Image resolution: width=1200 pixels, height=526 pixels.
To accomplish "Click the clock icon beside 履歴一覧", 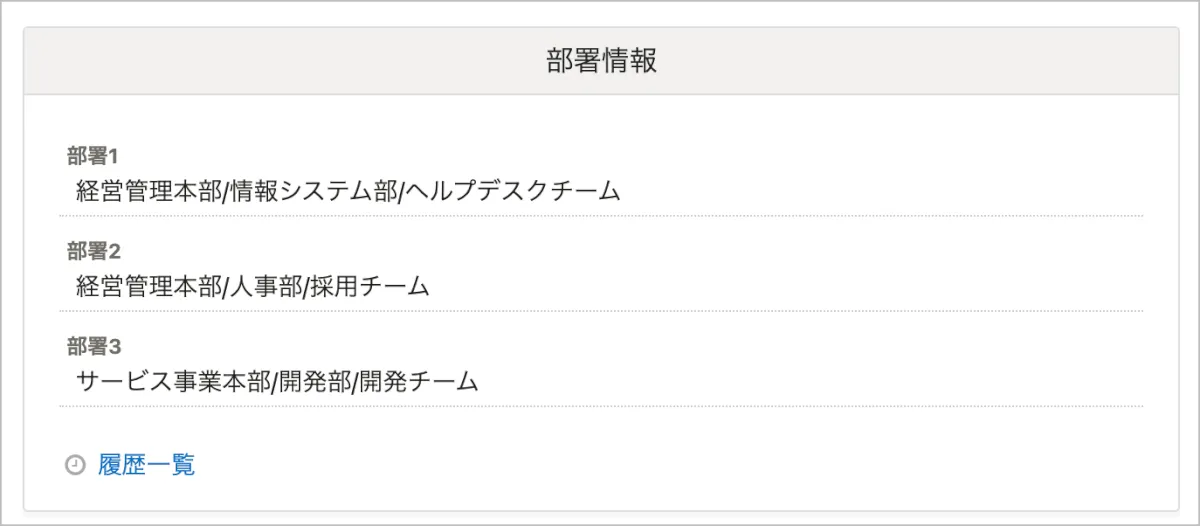I will 75,465.
